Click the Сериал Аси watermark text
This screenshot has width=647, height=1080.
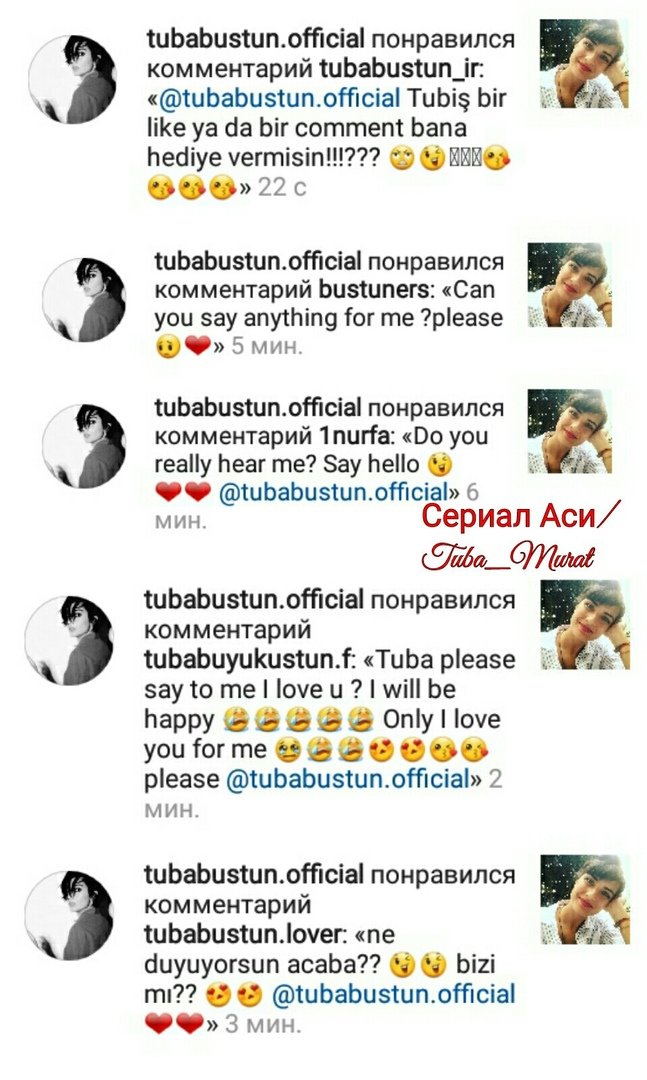coord(520,516)
